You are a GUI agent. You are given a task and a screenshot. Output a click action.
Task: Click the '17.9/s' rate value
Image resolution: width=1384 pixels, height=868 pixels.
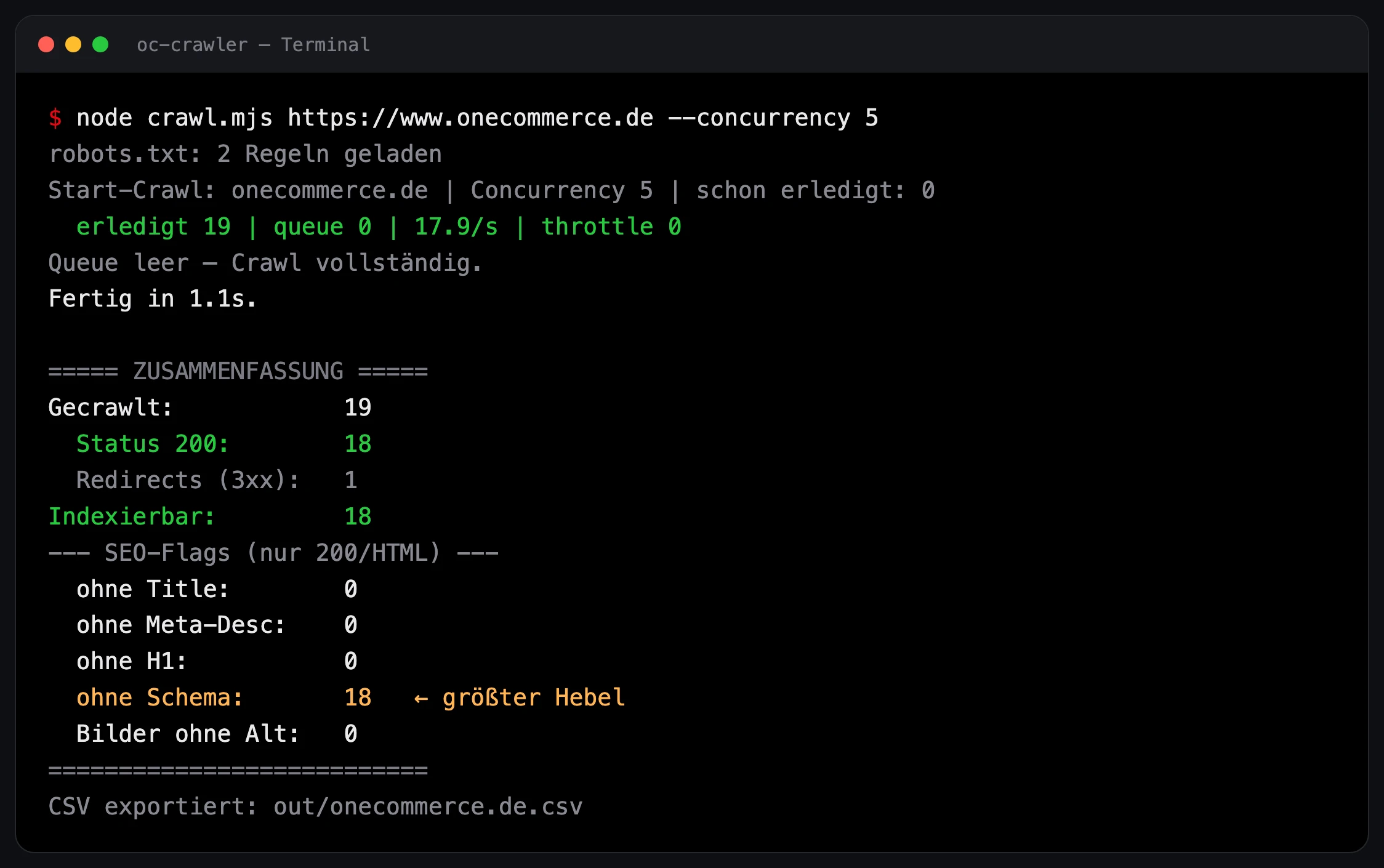[456, 227]
